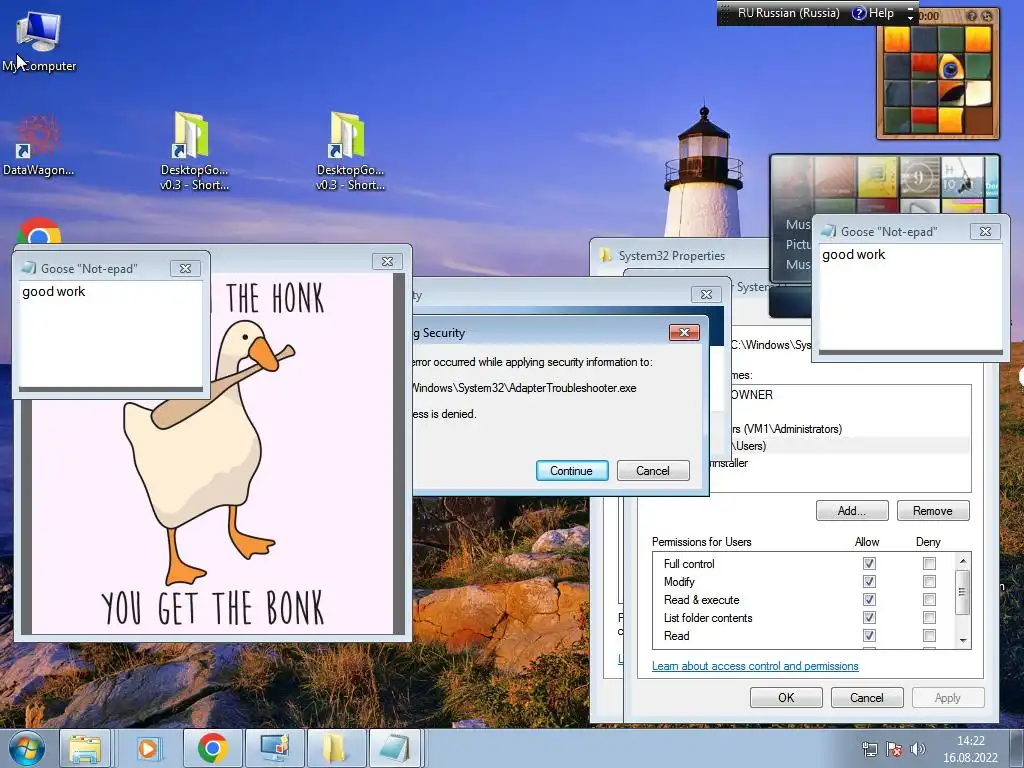Open the language bar options arrow

[x=910, y=17]
